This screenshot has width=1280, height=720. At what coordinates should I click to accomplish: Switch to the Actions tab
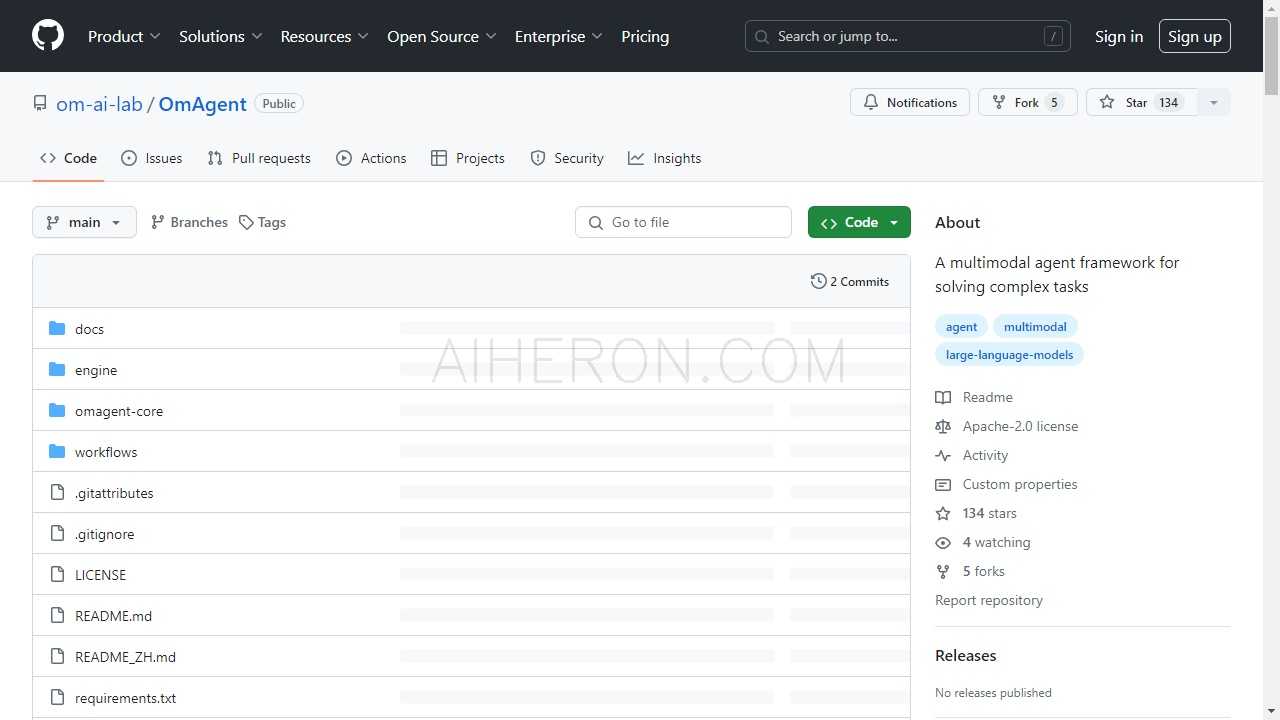(x=371, y=158)
